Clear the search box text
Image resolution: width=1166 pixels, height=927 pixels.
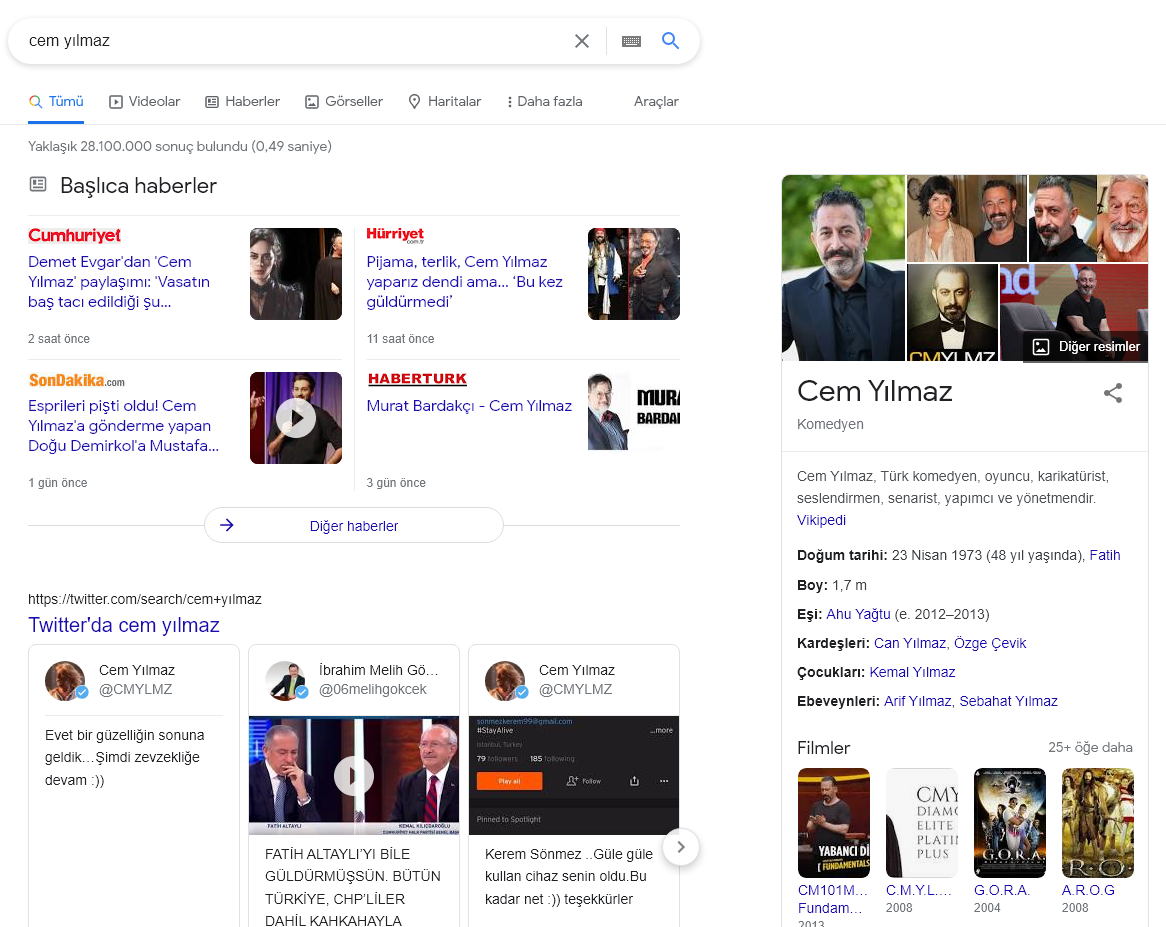(582, 41)
